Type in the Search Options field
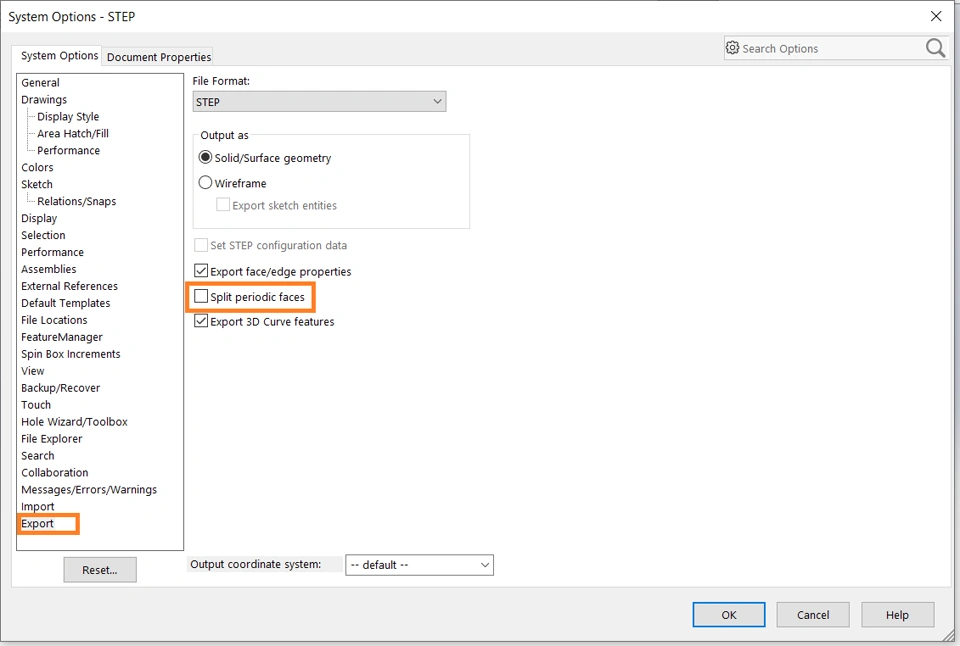The width and height of the screenshot is (960, 646). point(830,48)
